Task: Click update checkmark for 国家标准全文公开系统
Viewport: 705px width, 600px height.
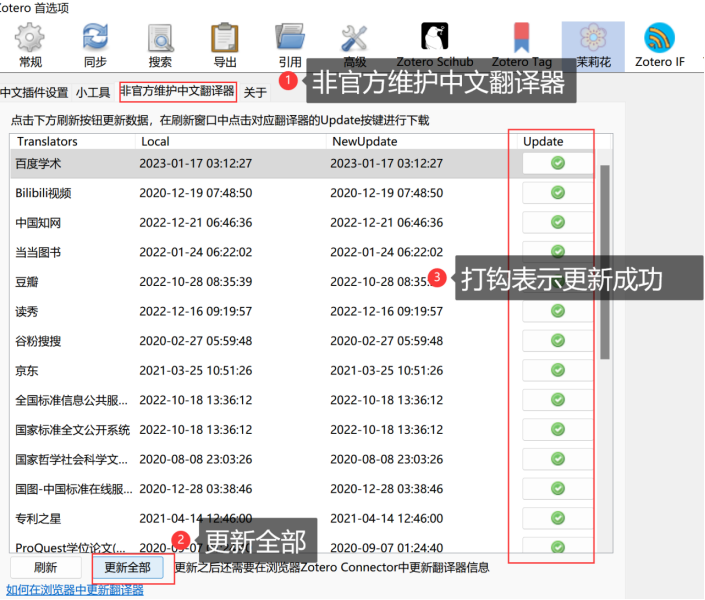Action: click(x=558, y=430)
